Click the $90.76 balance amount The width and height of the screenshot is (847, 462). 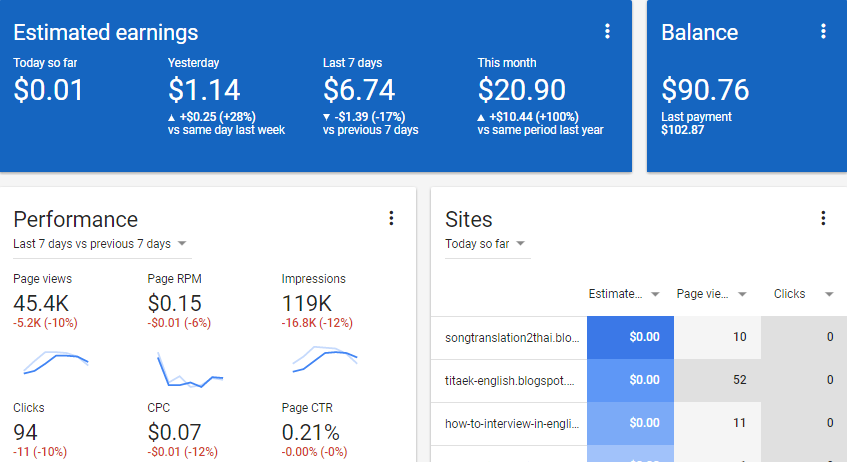[x=705, y=91]
